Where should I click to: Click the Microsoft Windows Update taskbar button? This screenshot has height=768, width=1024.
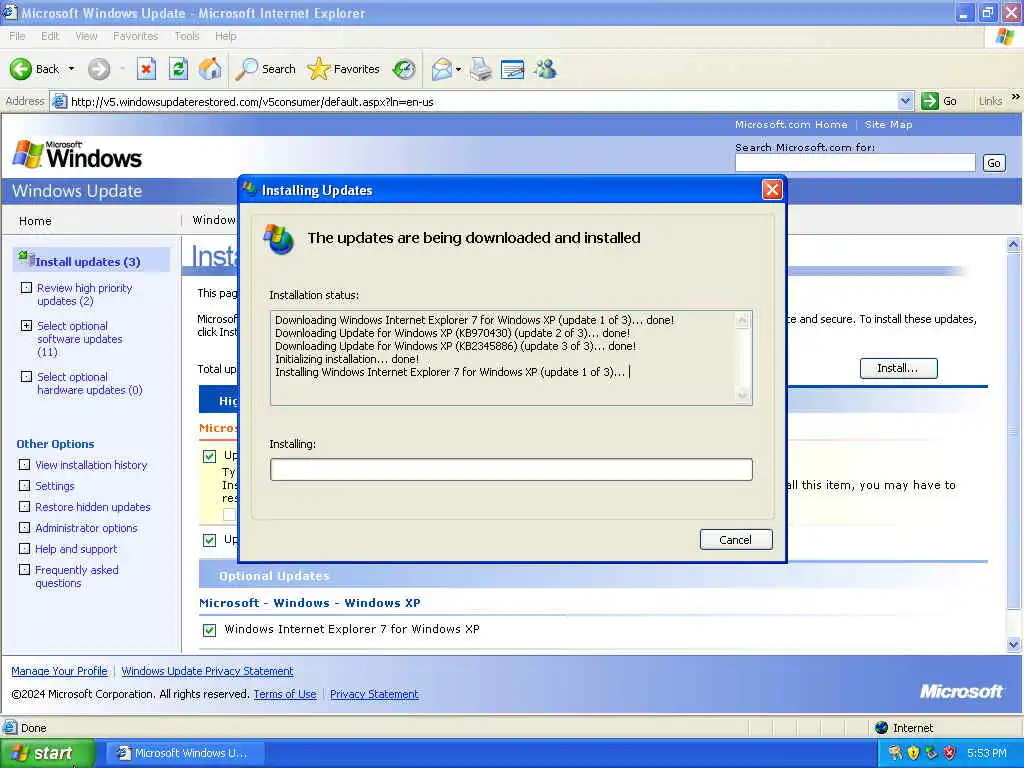click(185, 753)
